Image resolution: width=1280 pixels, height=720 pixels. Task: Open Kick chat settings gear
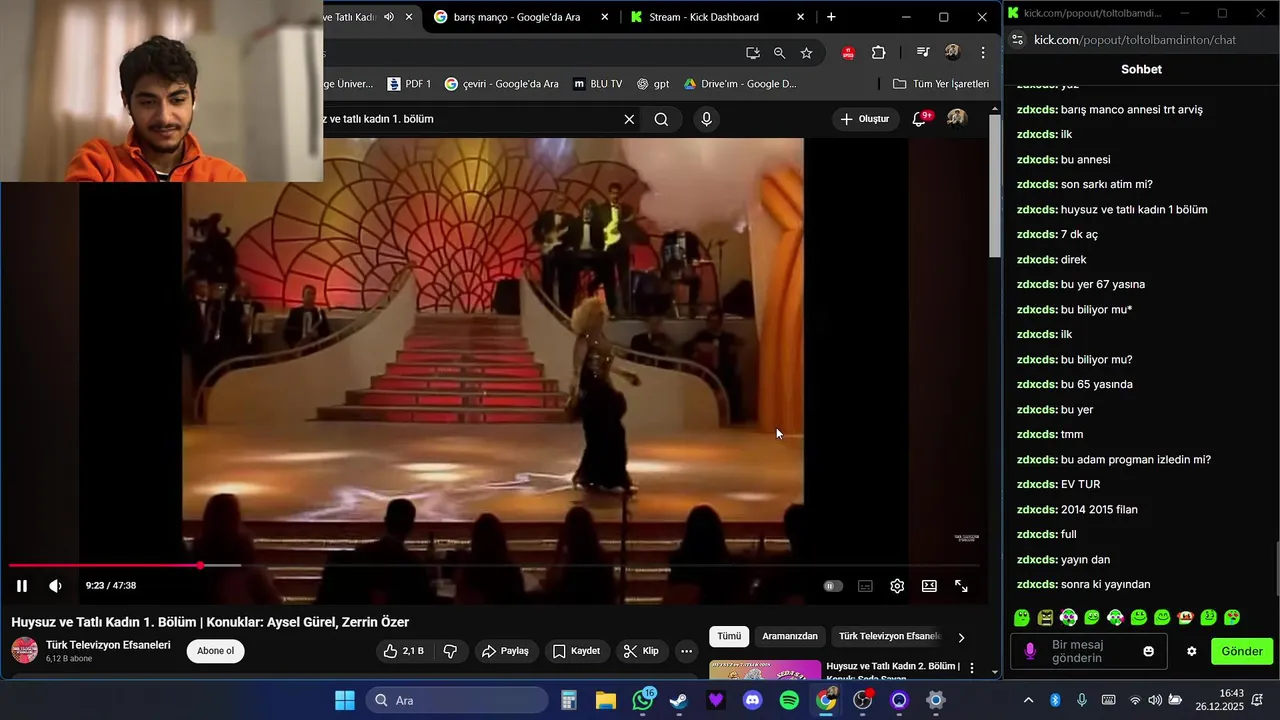click(1192, 651)
